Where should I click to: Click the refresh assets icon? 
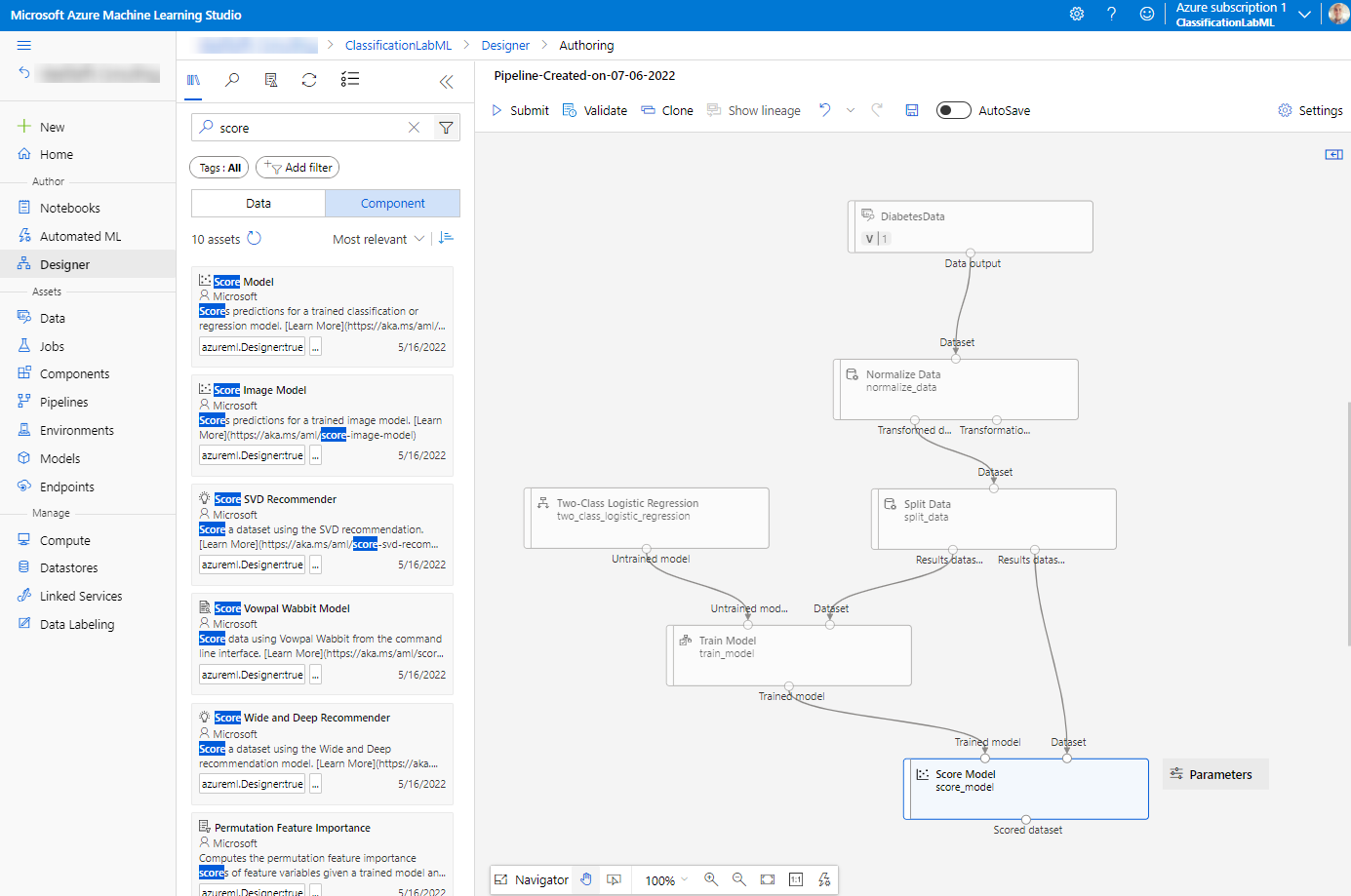(309, 80)
